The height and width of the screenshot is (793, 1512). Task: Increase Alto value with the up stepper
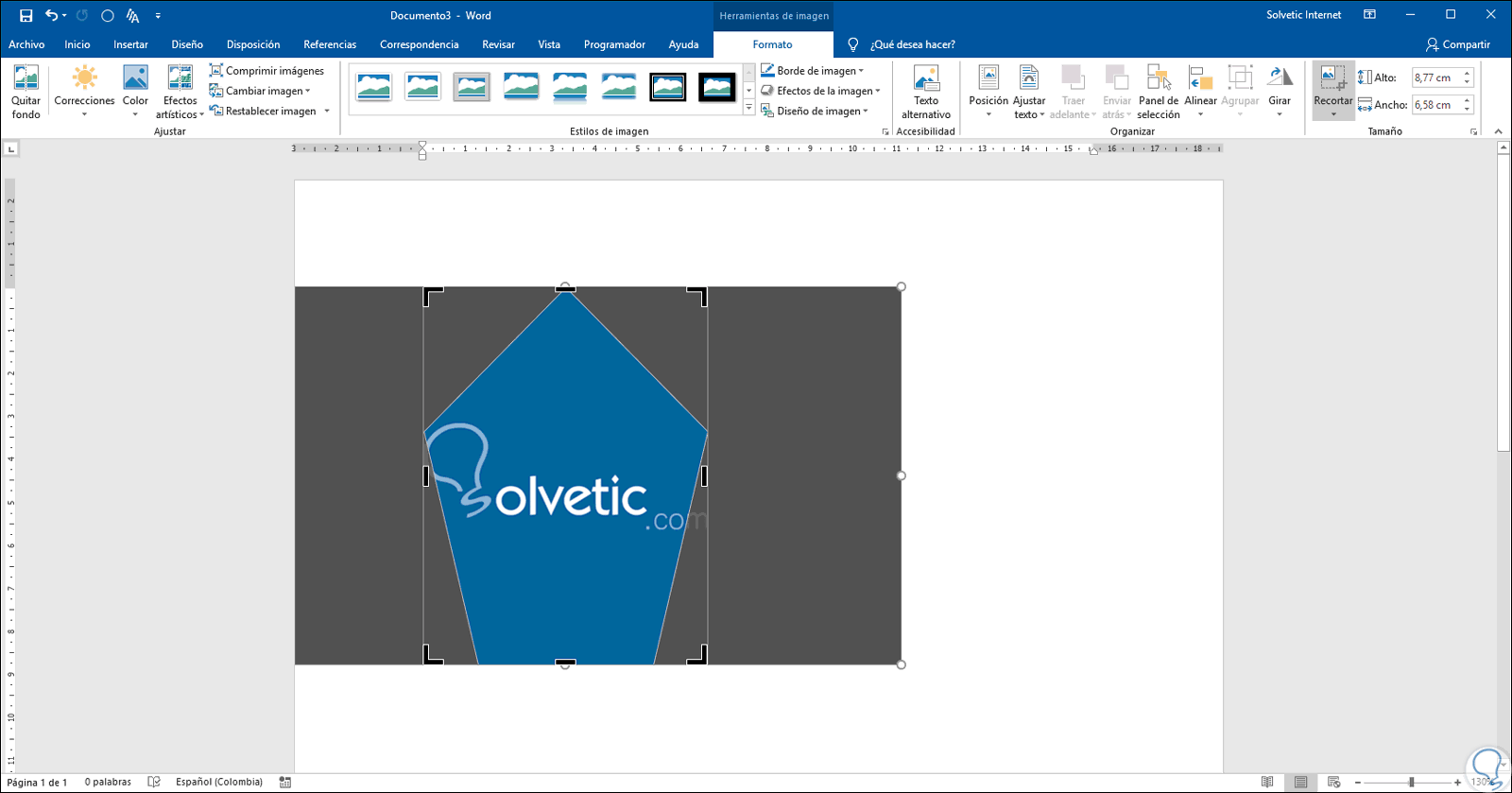point(1467,73)
